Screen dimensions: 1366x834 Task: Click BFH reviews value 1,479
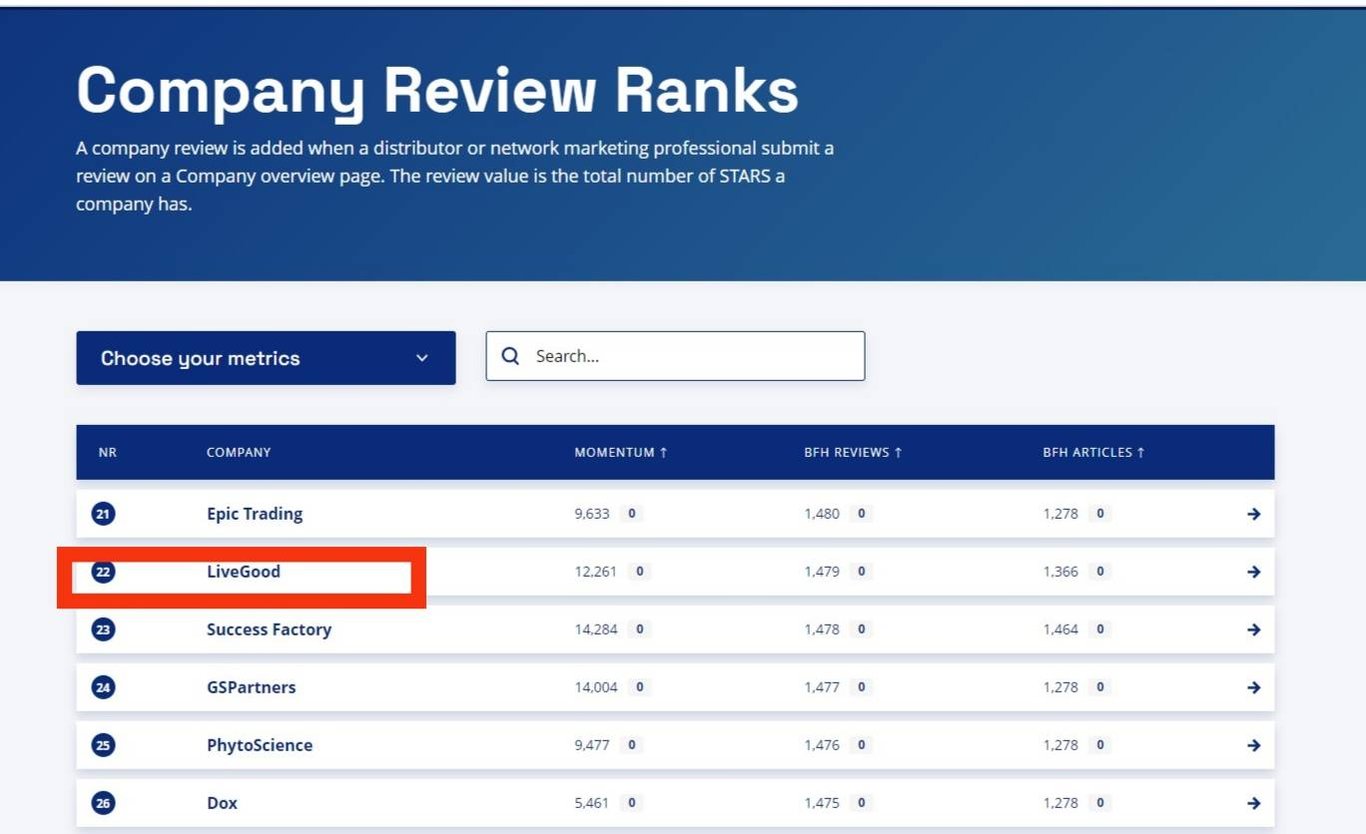(x=822, y=572)
